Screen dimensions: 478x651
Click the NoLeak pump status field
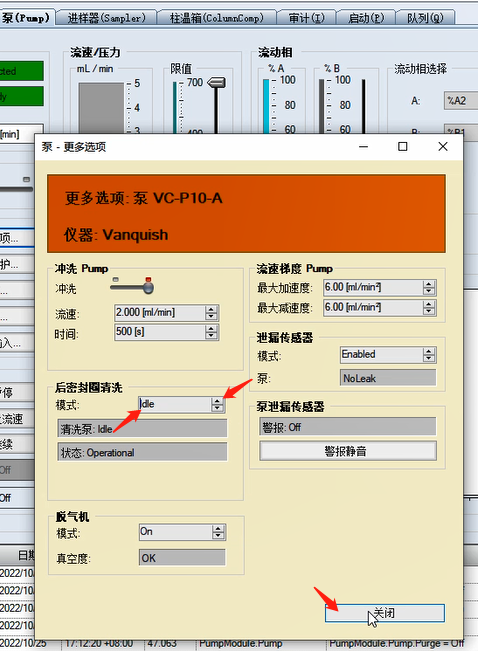[x=388, y=378]
